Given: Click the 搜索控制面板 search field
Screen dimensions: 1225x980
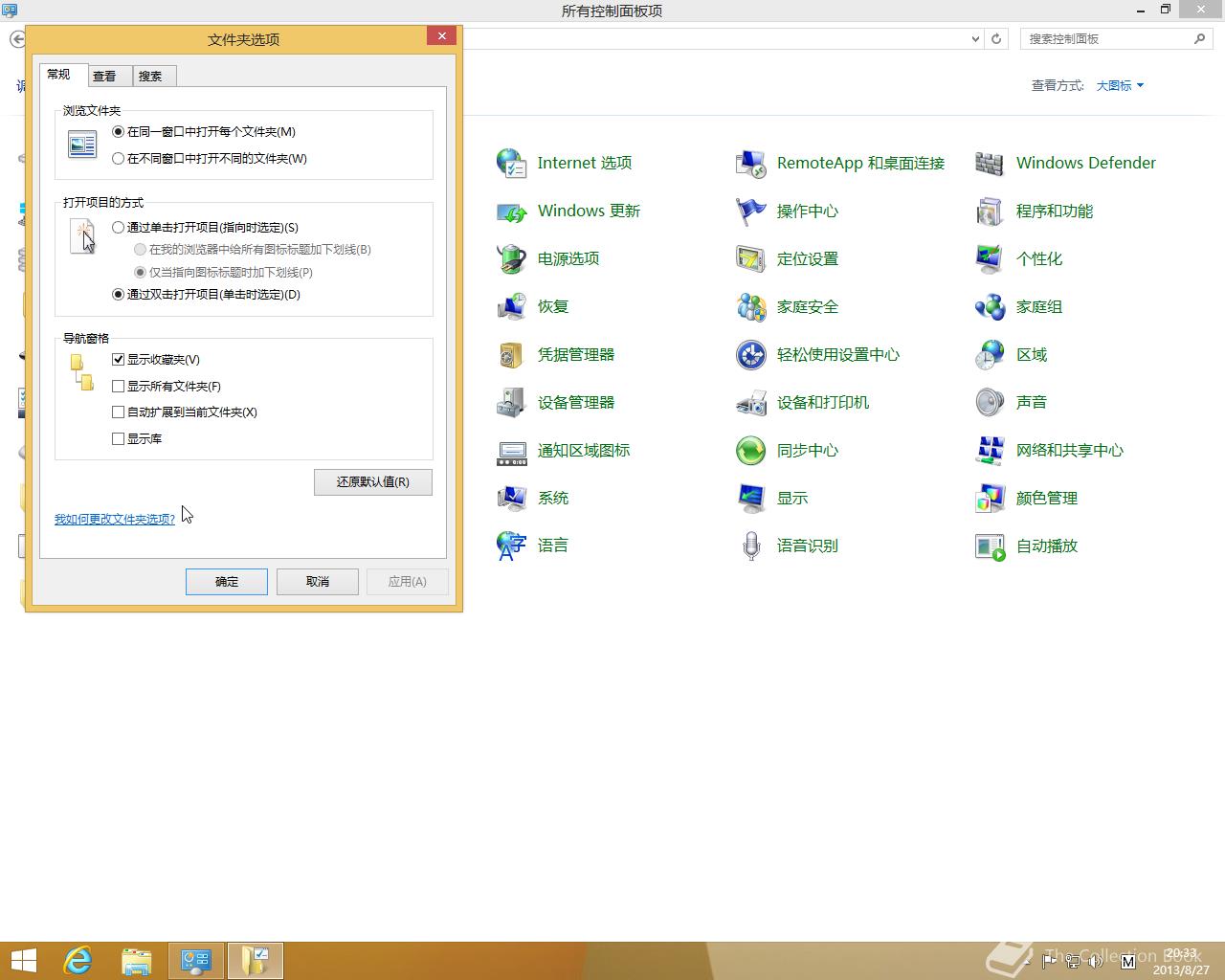Looking at the screenshot, I should (x=1107, y=39).
